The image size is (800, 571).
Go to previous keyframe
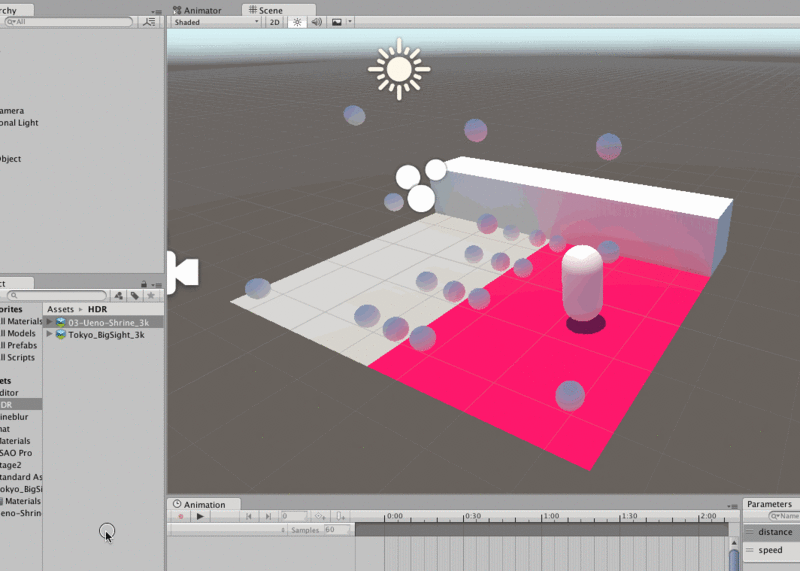pyautogui.click(x=248, y=516)
